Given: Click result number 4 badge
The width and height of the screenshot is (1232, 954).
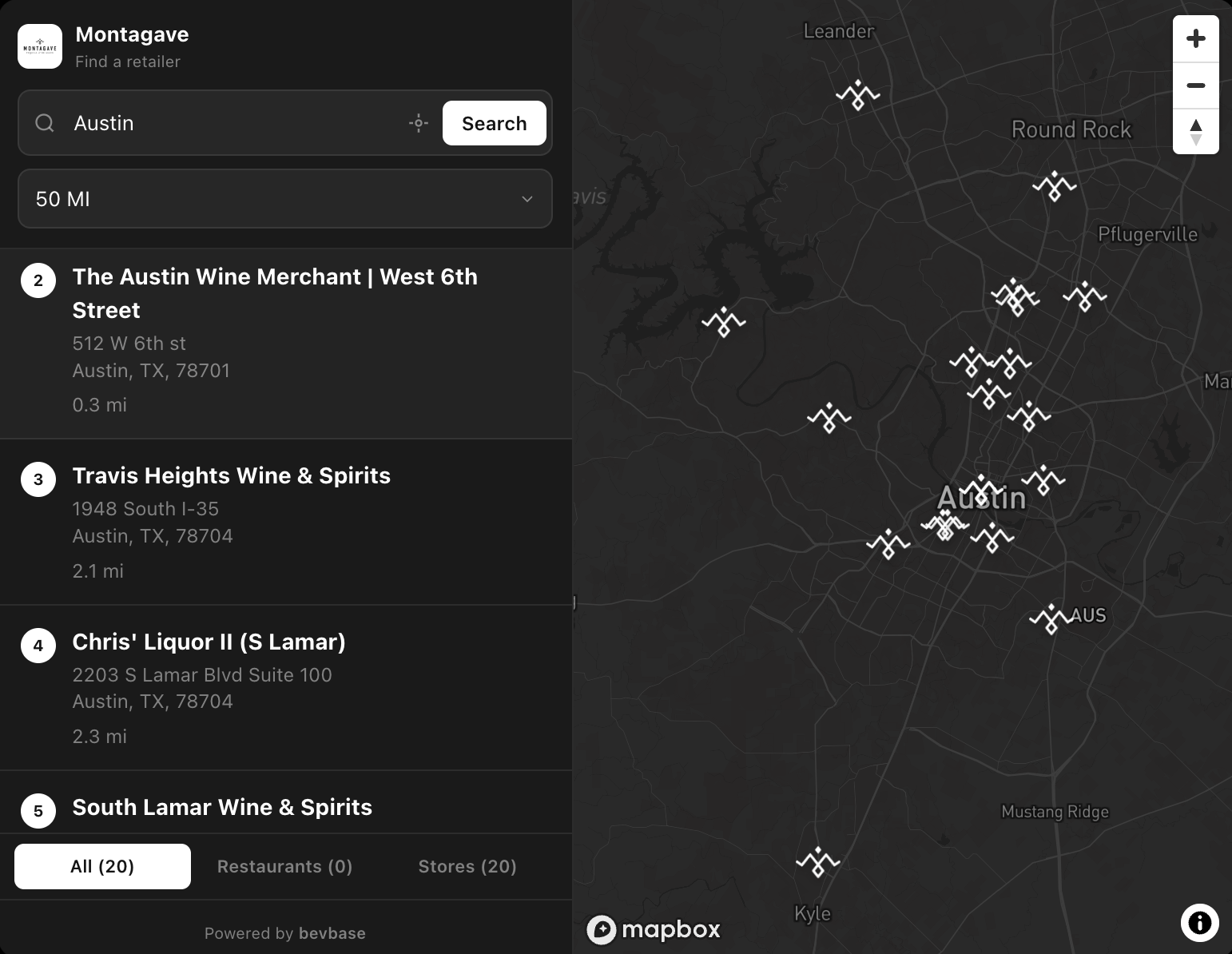Looking at the screenshot, I should [x=38, y=646].
